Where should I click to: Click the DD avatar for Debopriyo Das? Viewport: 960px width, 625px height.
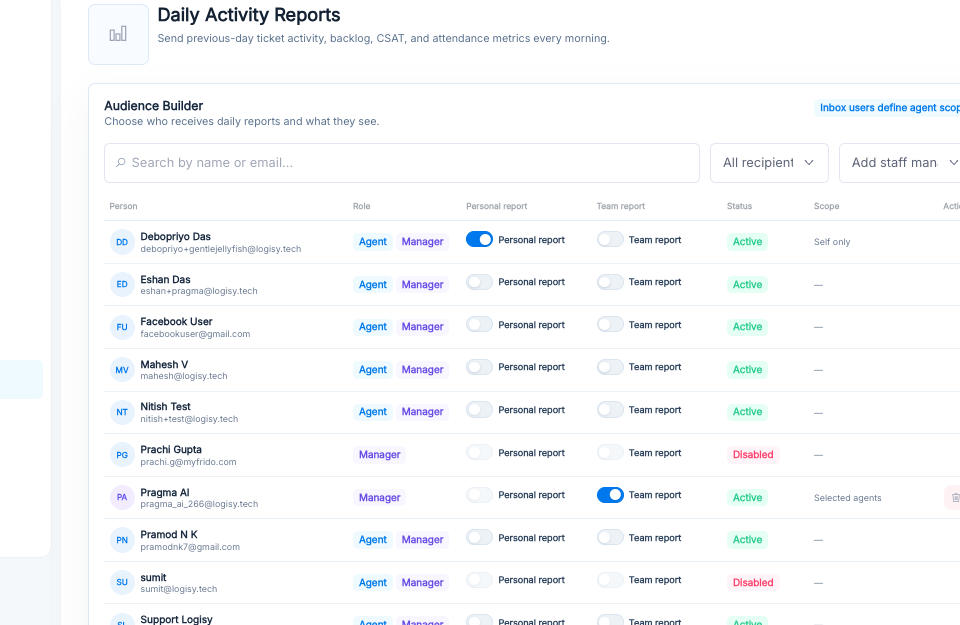click(x=122, y=242)
